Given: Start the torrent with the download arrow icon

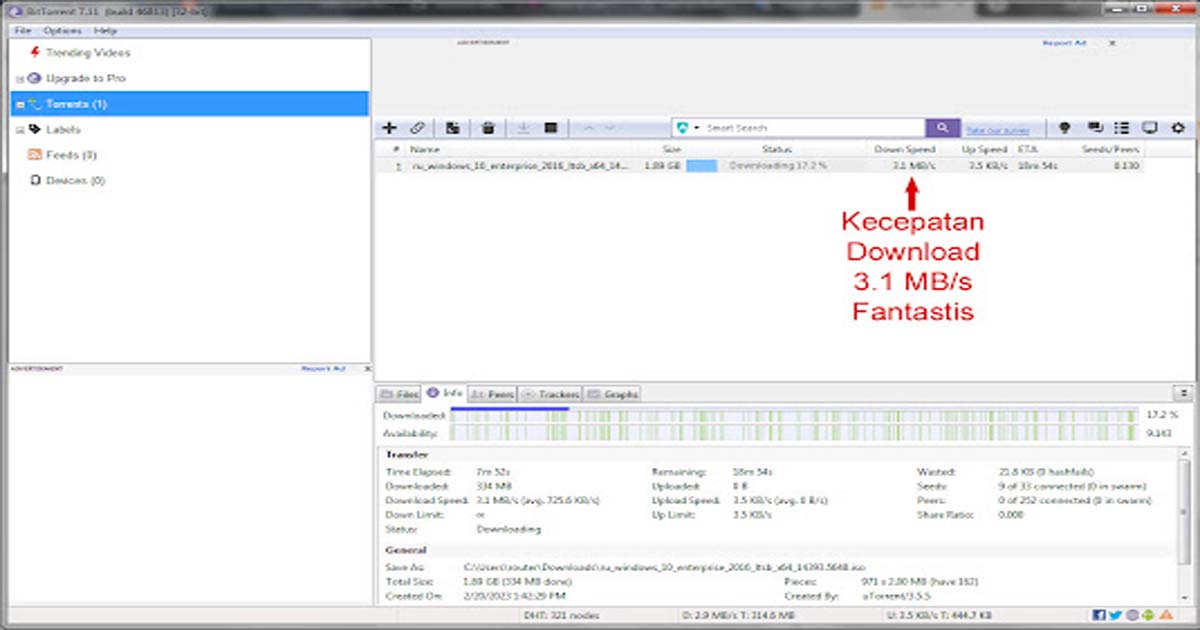Looking at the screenshot, I should click(522, 127).
